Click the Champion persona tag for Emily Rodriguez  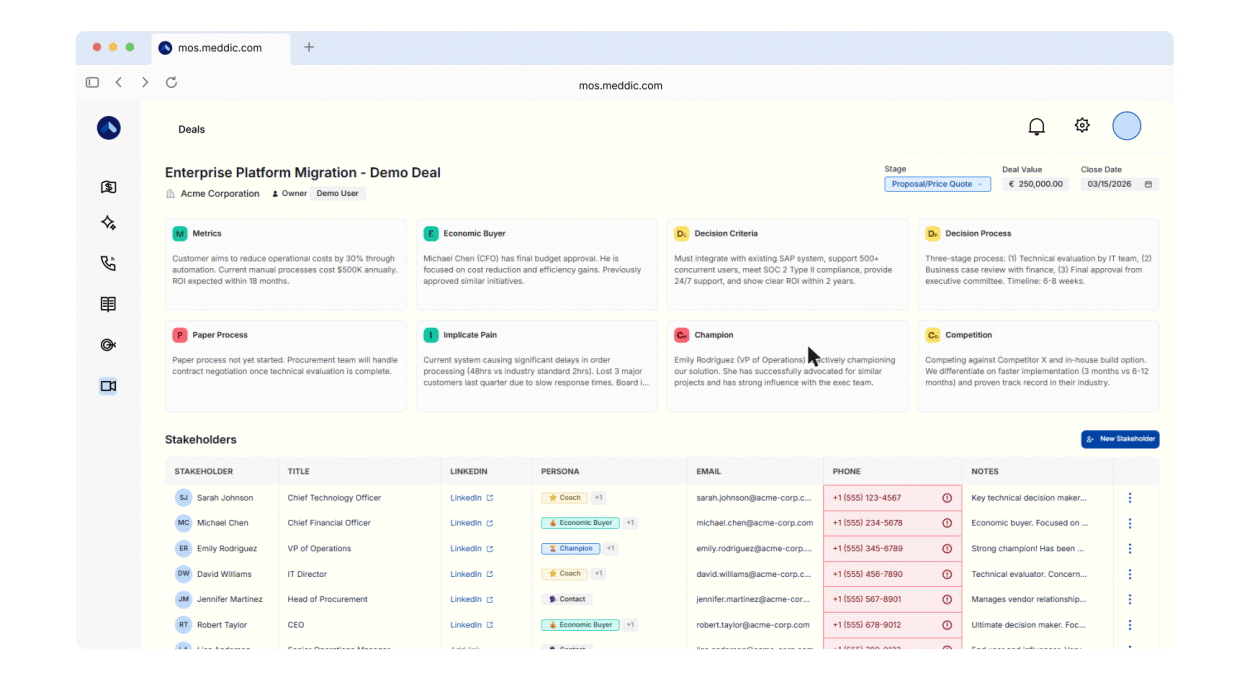coord(571,548)
